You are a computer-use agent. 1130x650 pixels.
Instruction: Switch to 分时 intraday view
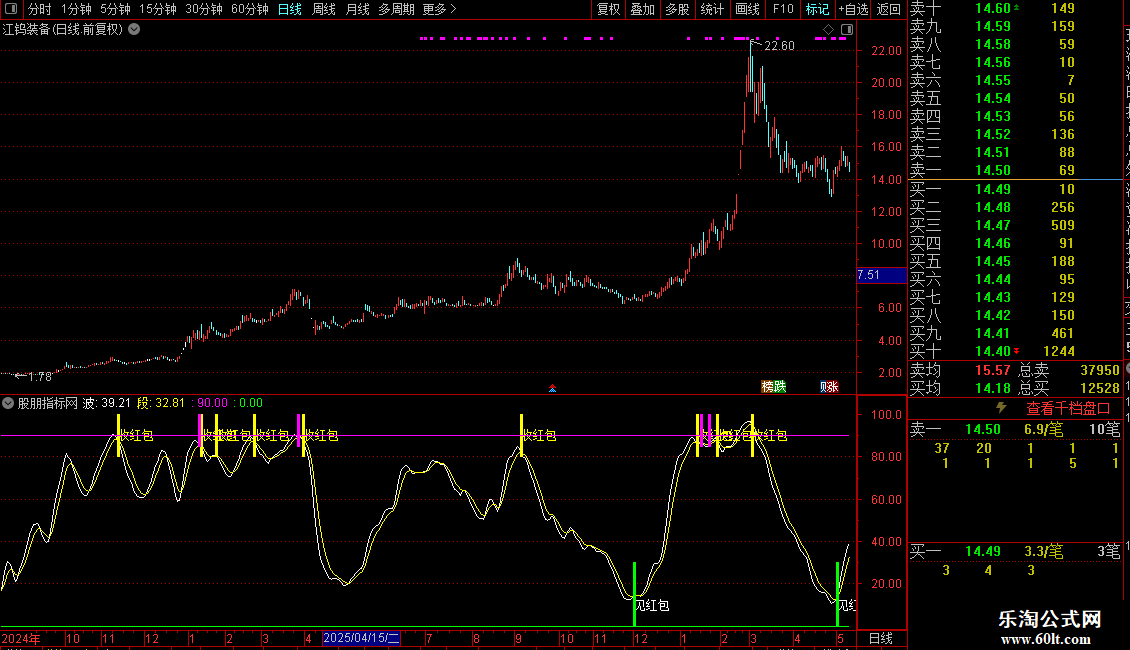coord(39,9)
